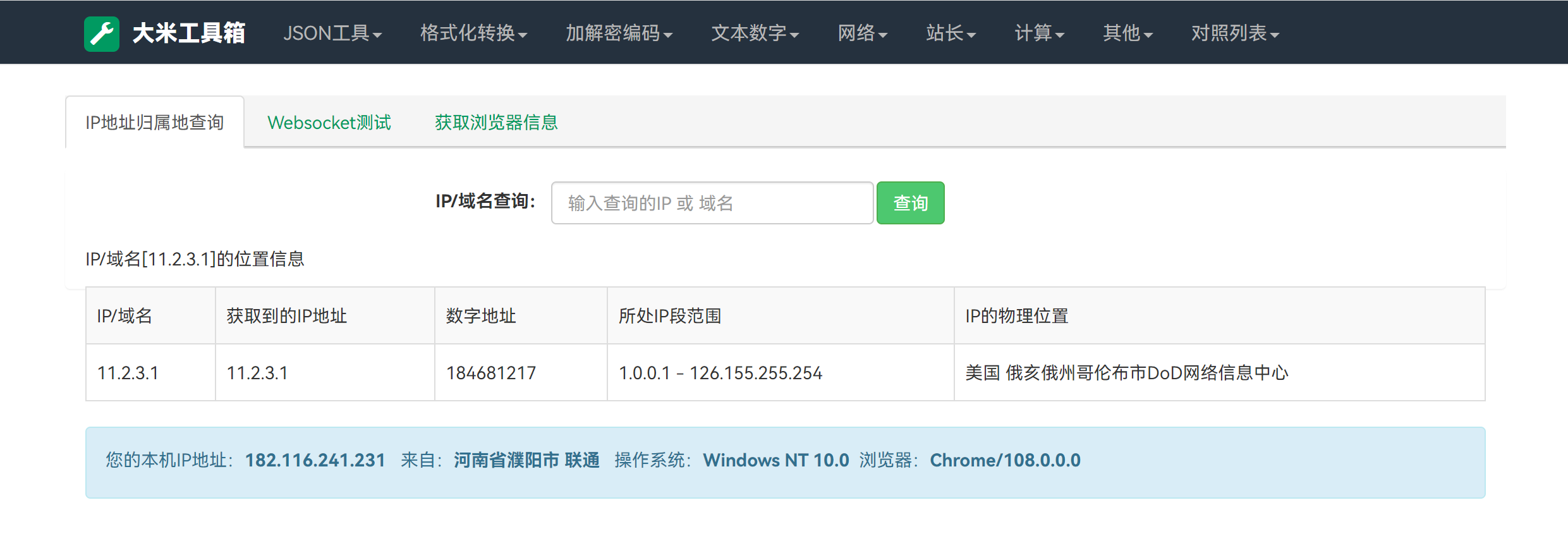Open the 计算 dropdown menu
1568x560 pixels.
1039,33
